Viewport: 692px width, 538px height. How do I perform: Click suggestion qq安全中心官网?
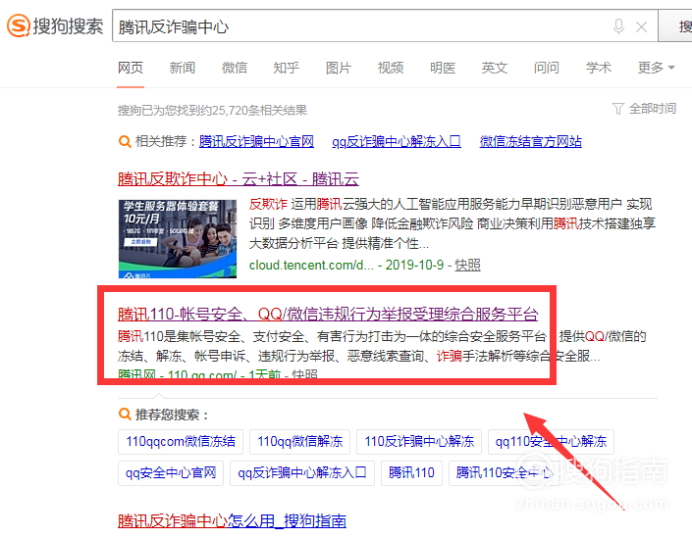[171, 473]
